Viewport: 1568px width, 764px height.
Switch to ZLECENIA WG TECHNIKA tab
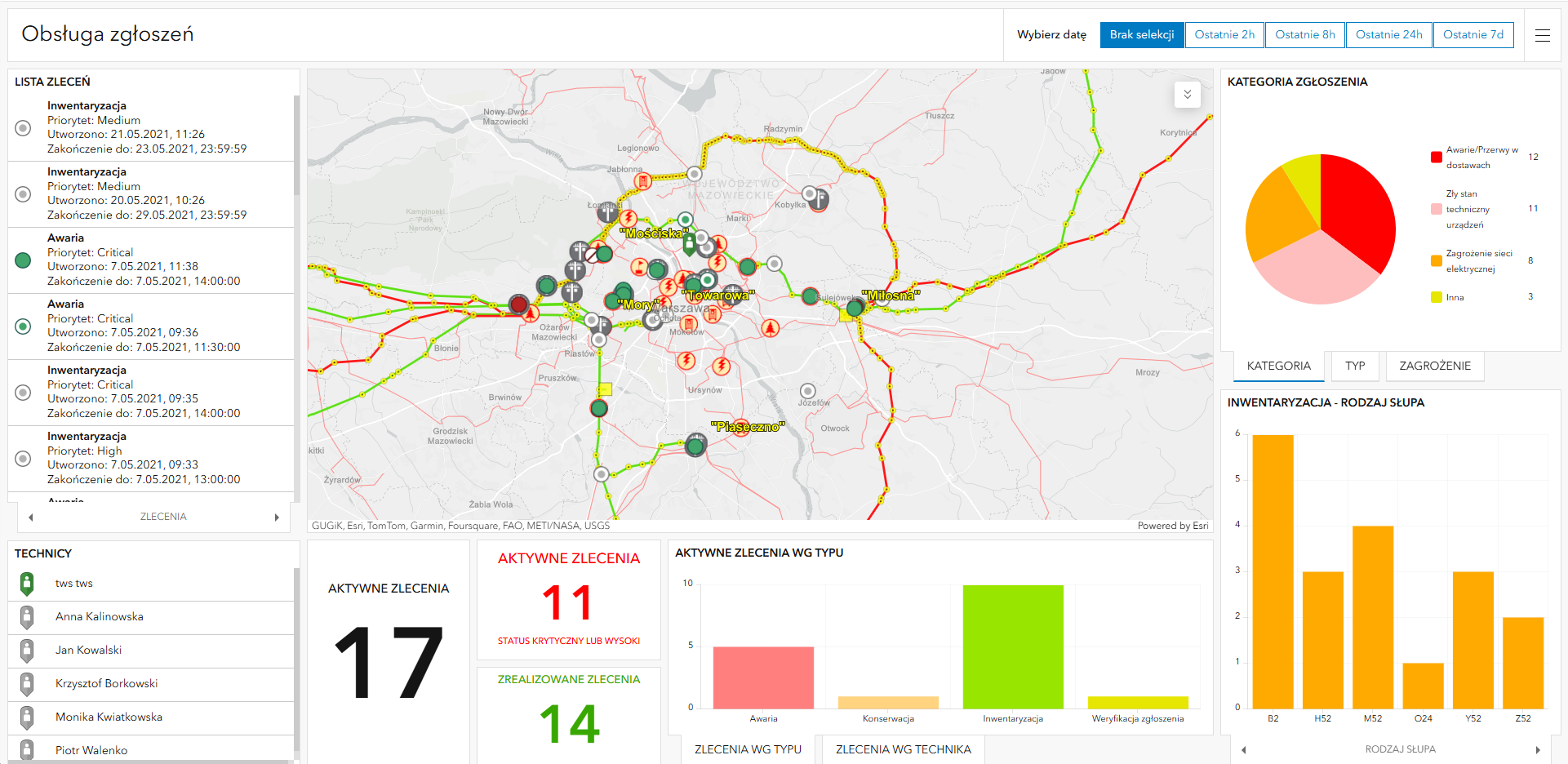click(x=903, y=749)
